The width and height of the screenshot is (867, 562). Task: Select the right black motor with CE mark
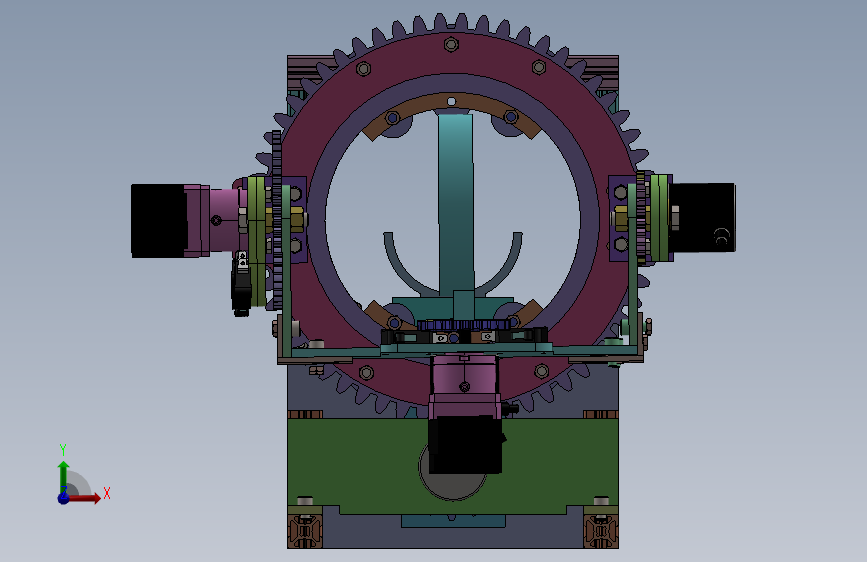703,217
